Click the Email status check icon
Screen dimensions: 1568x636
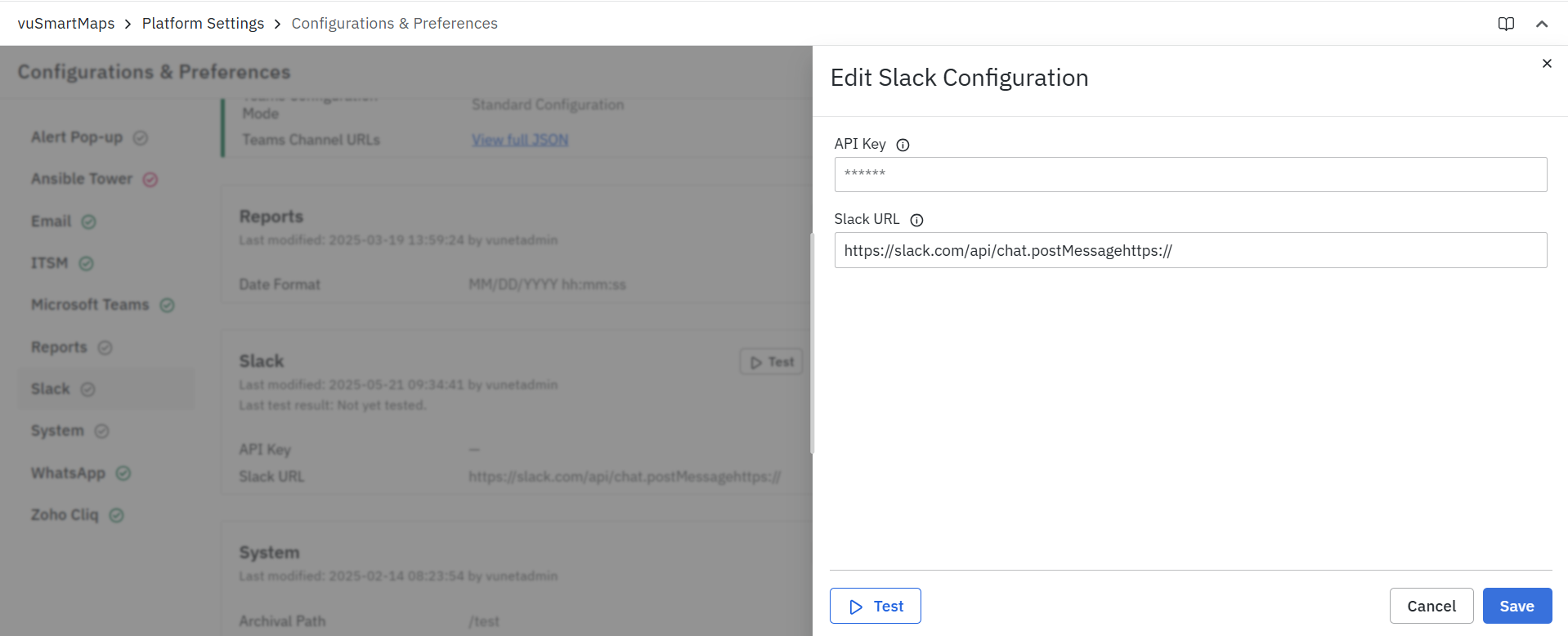89,222
